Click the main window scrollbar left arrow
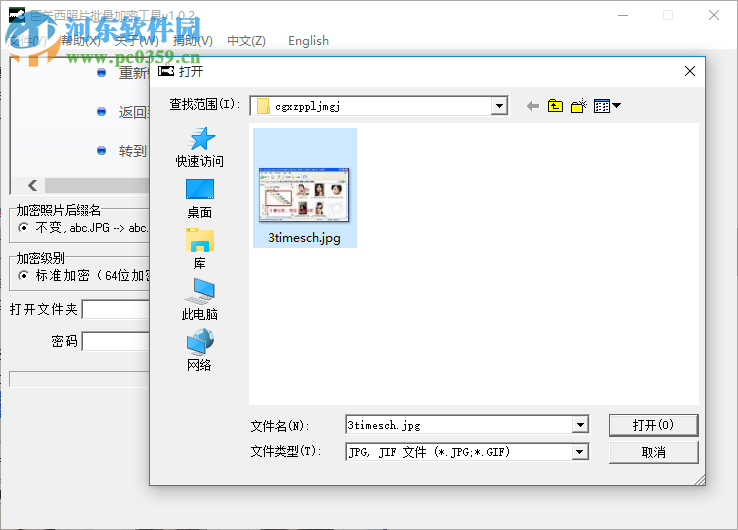The width and height of the screenshot is (738, 530). [32, 185]
